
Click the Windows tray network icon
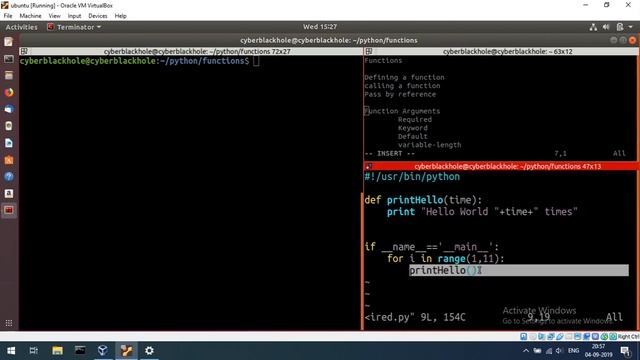click(x=549, y=351)
